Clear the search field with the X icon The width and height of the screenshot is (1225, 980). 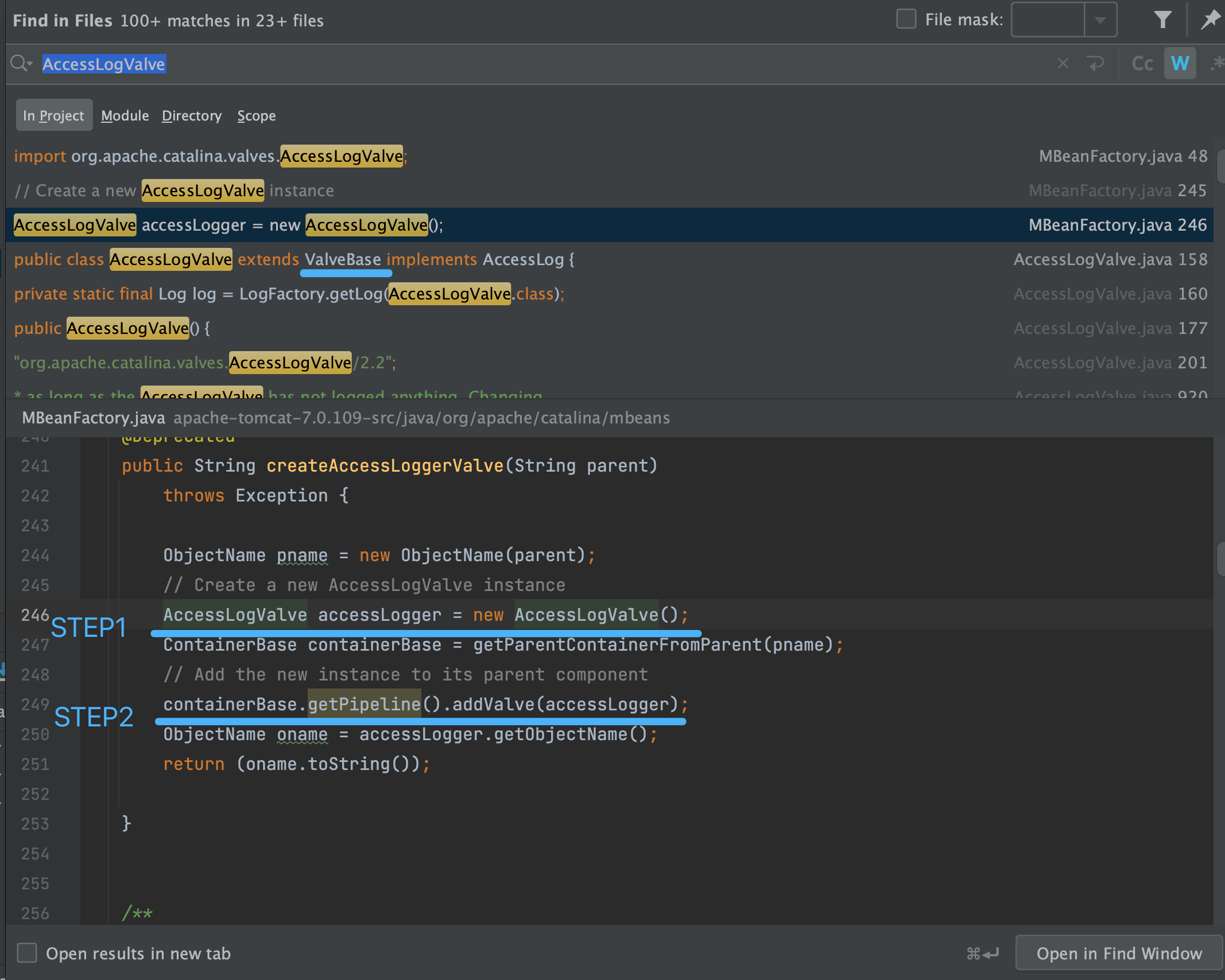click(x=1063, y=63)
